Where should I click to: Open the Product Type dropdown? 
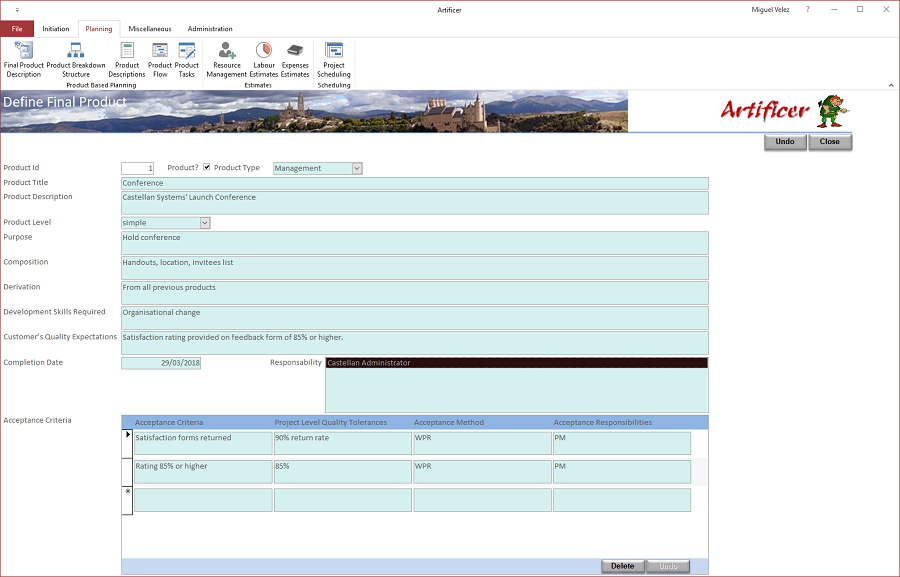(357, 168)
